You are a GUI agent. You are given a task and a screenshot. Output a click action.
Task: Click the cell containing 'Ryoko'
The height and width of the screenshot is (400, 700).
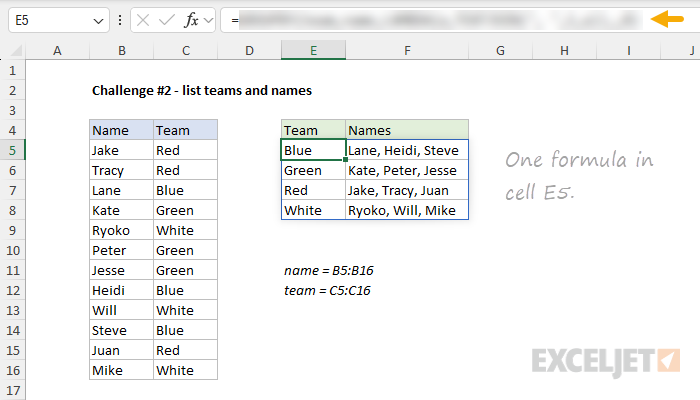[121, 230]
